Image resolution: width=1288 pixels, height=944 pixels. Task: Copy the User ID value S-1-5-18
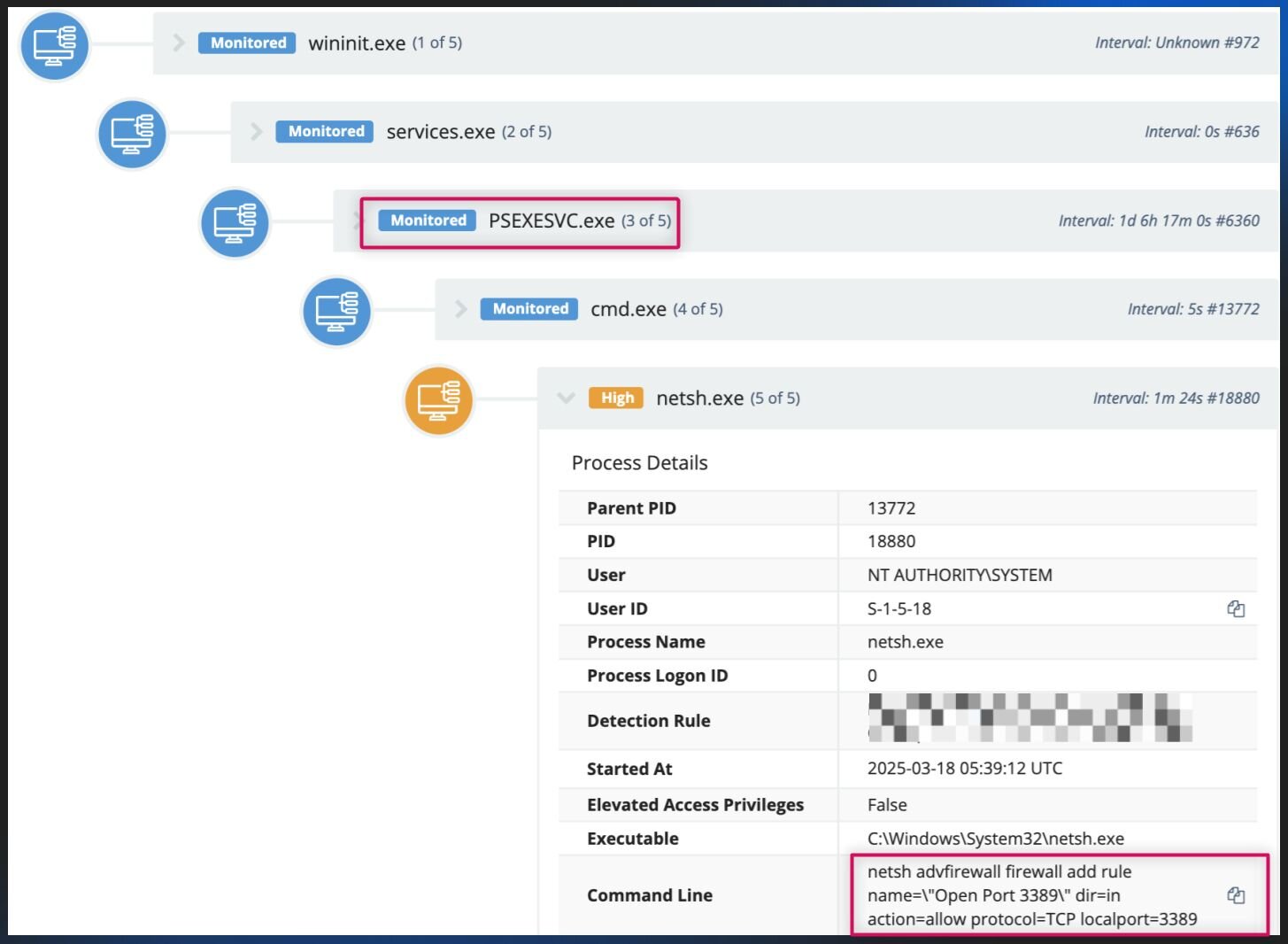point(1236,608)
